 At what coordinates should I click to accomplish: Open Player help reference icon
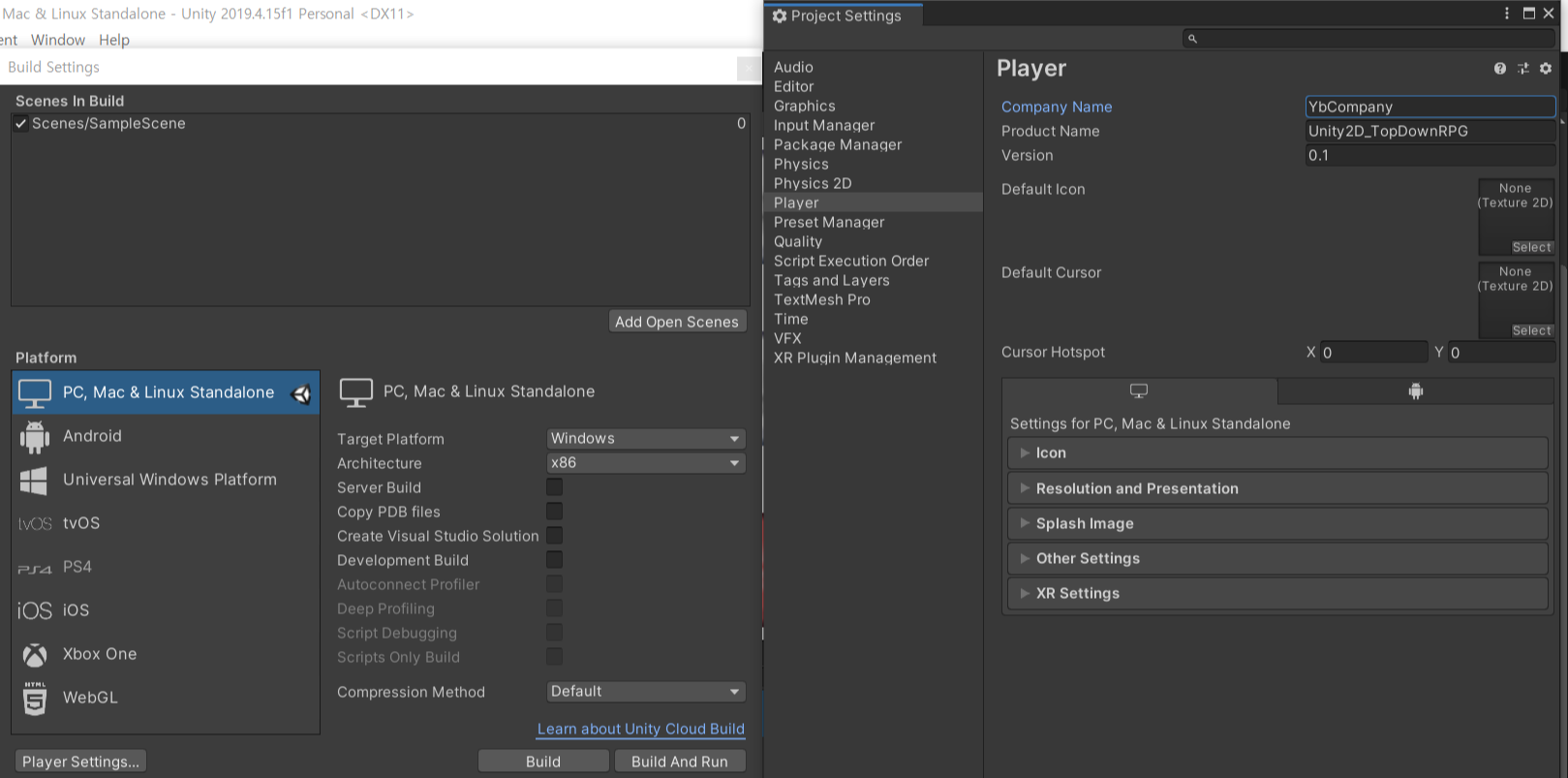1500,69
